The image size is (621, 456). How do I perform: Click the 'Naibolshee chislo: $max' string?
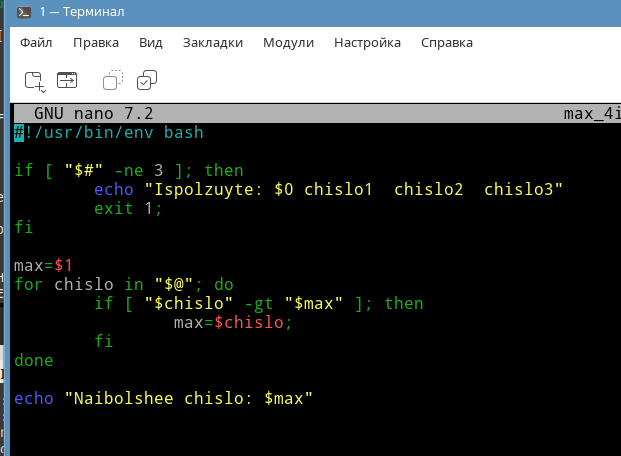[189, 399]
